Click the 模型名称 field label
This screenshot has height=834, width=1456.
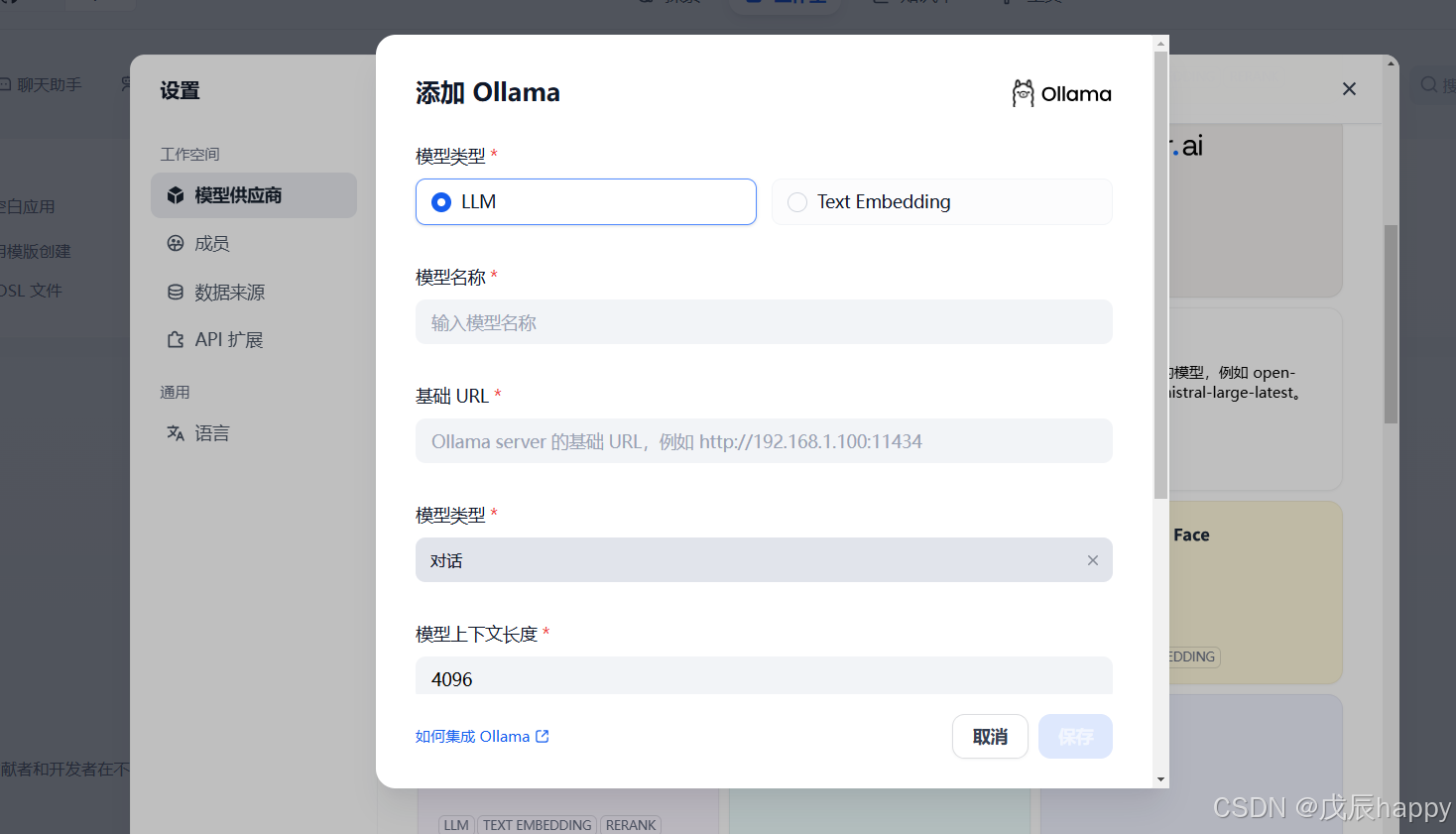450,277
